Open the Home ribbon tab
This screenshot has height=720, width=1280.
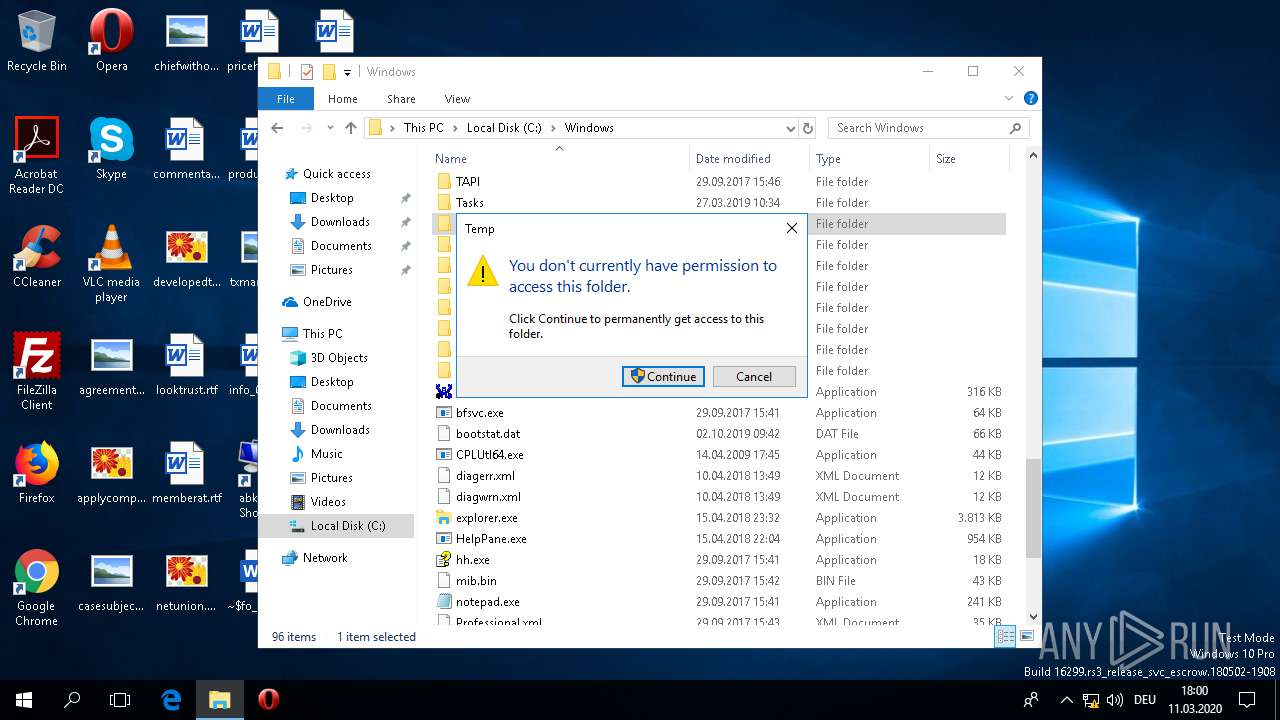343,99
